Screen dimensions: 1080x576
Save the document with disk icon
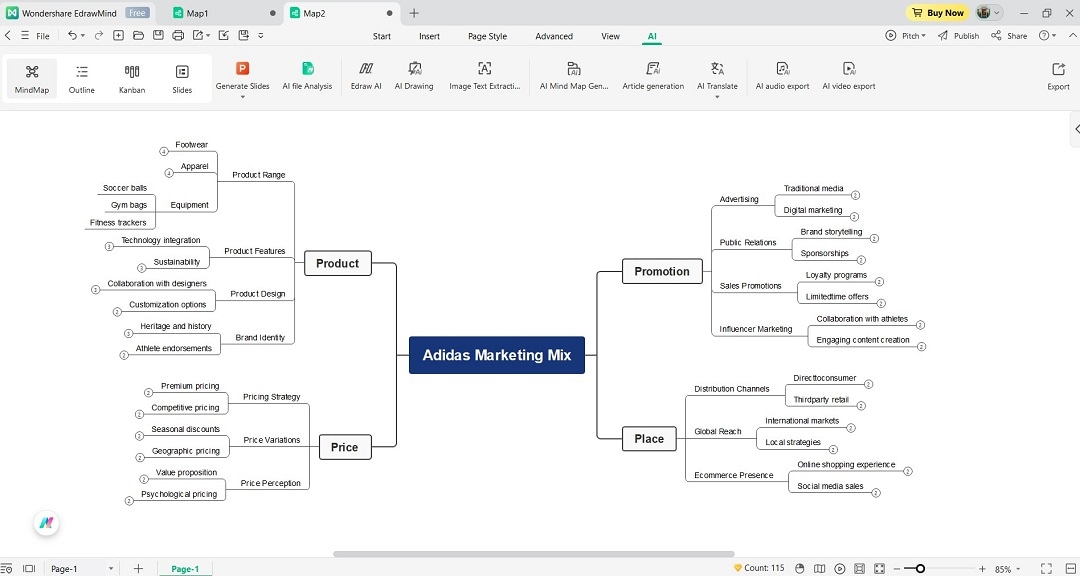pos(158,35)
